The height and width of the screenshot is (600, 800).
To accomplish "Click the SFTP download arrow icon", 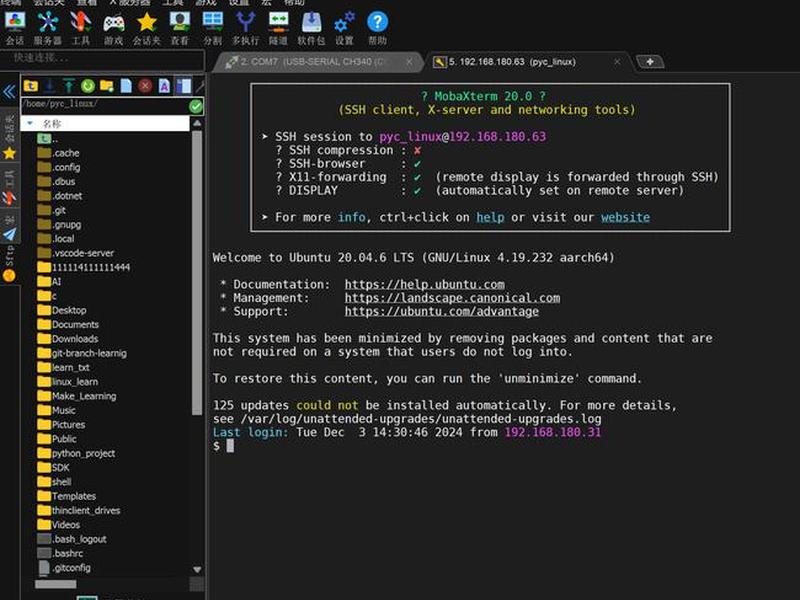I will 50,86.
